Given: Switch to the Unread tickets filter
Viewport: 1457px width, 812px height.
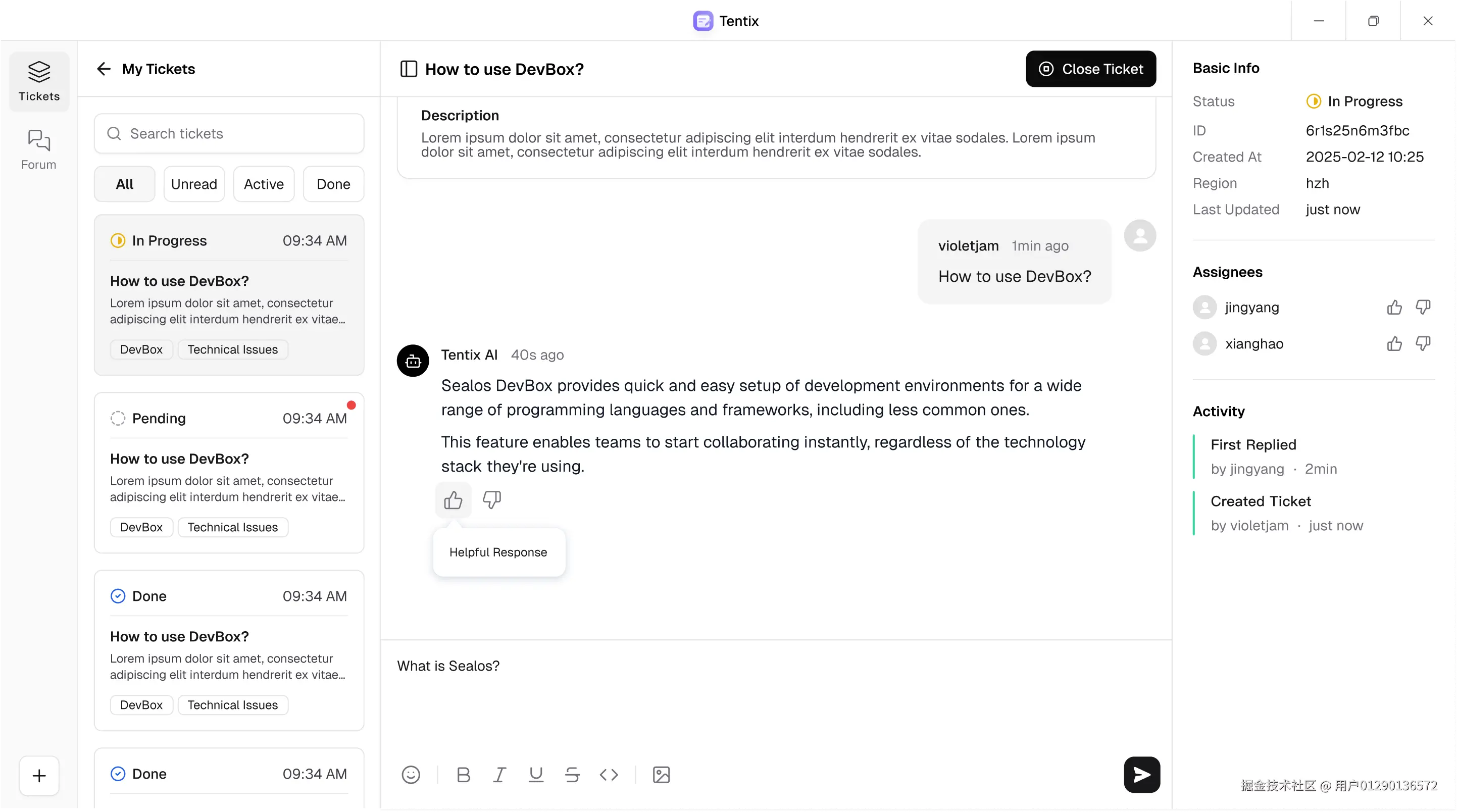Looking at the screenshot, I should [194, 184].
